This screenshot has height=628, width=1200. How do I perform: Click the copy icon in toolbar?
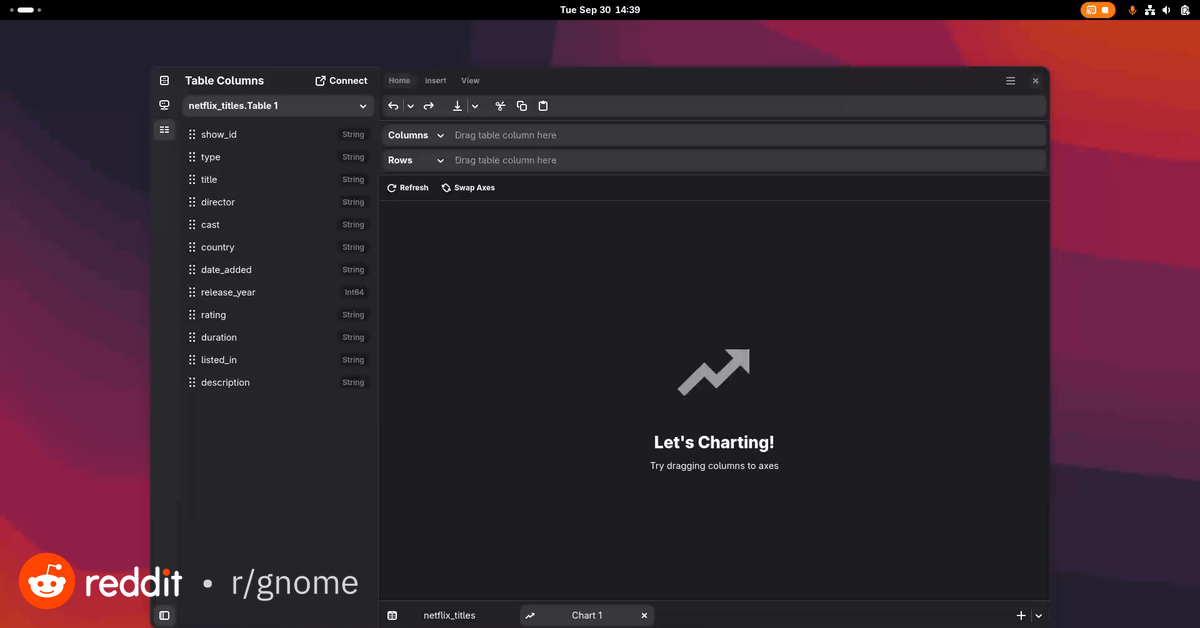click(x=522, y=106)
